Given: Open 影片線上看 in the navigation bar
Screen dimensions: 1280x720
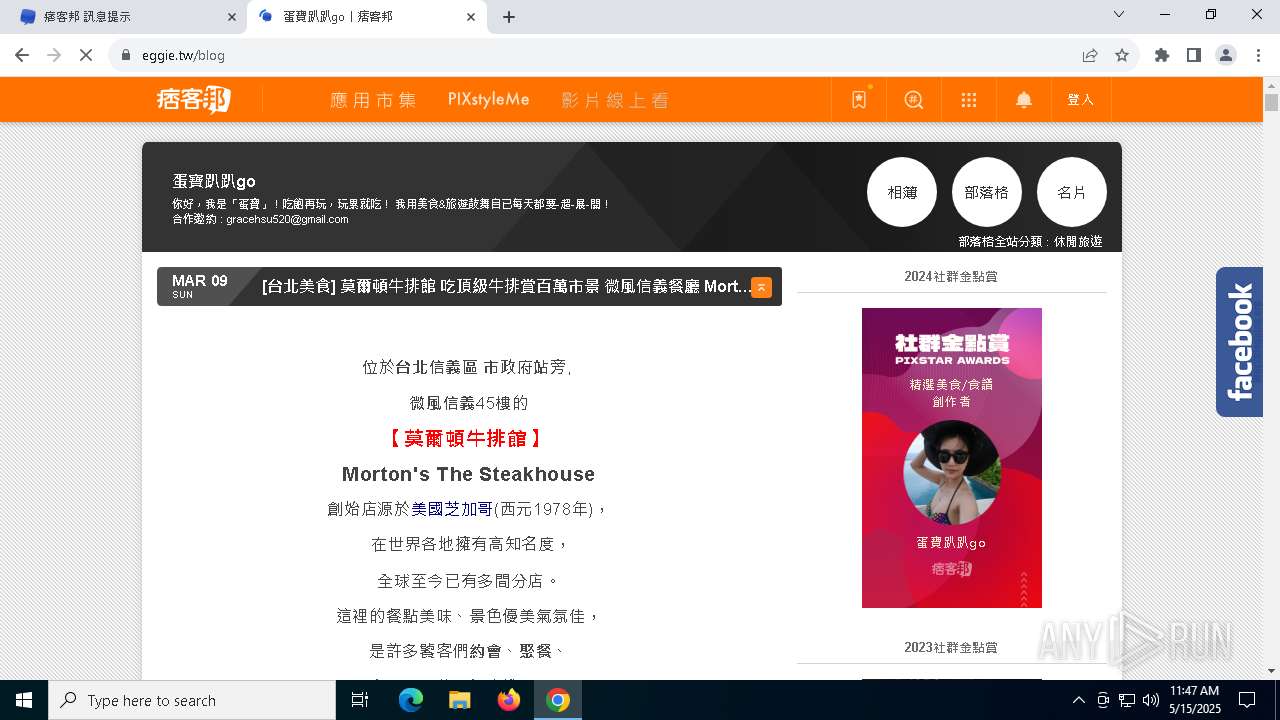Looking at the screenshot, I should [614, 100].
